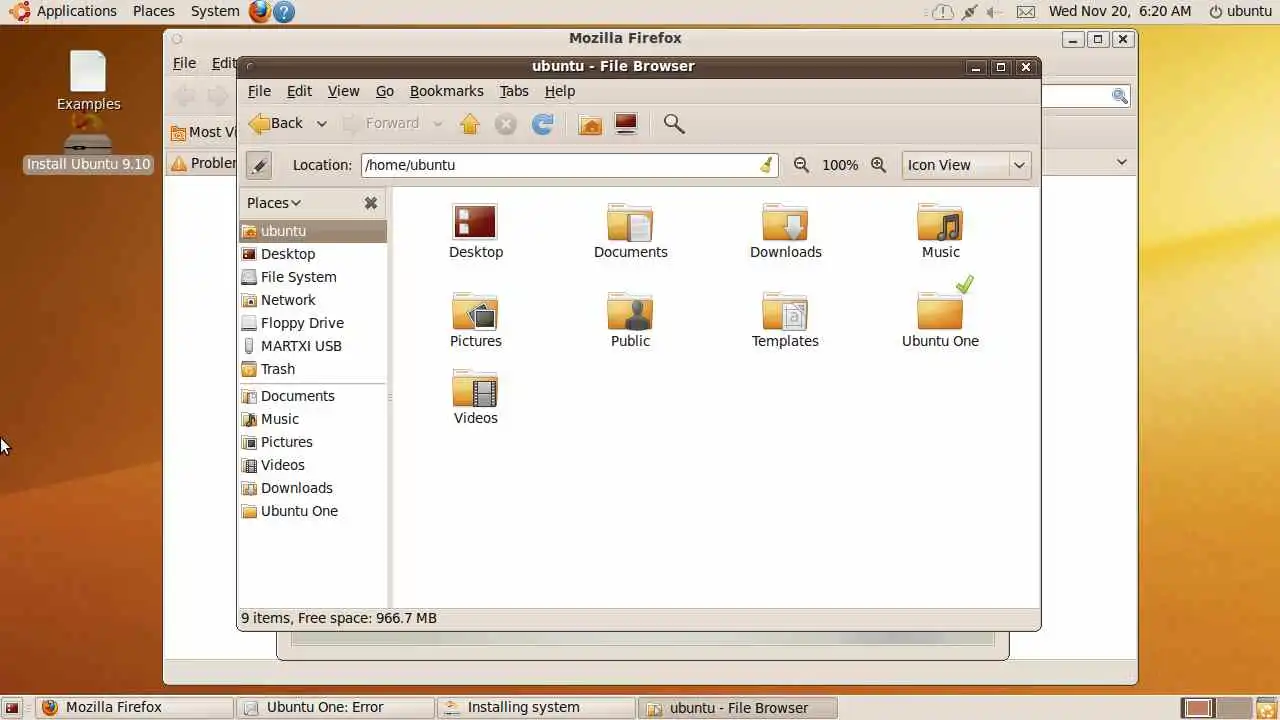Screen dimensions: 1280x720
Task: Launch Install Ubuntu 9.10 desktop icon
Action: (88, 145)
